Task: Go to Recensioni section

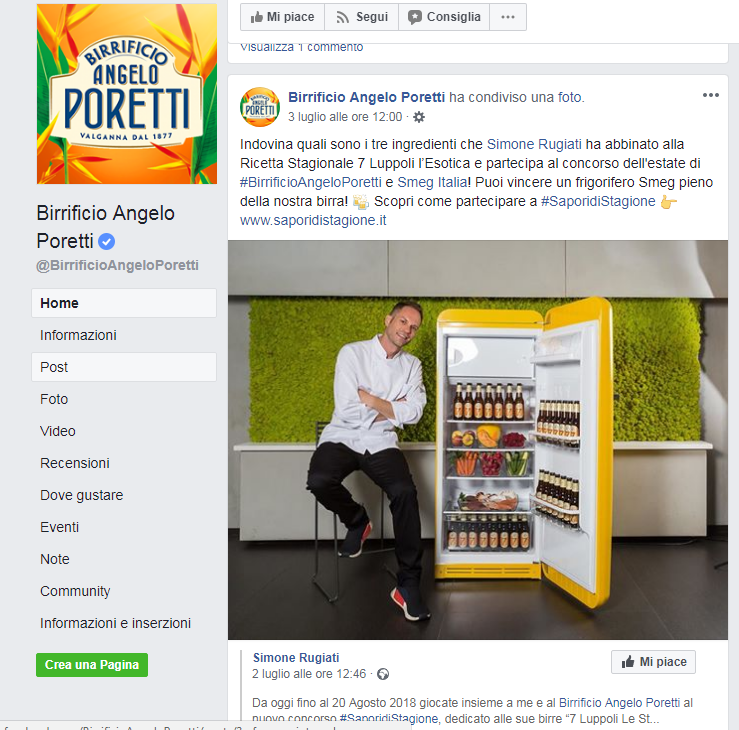Action: click(75, 463)
